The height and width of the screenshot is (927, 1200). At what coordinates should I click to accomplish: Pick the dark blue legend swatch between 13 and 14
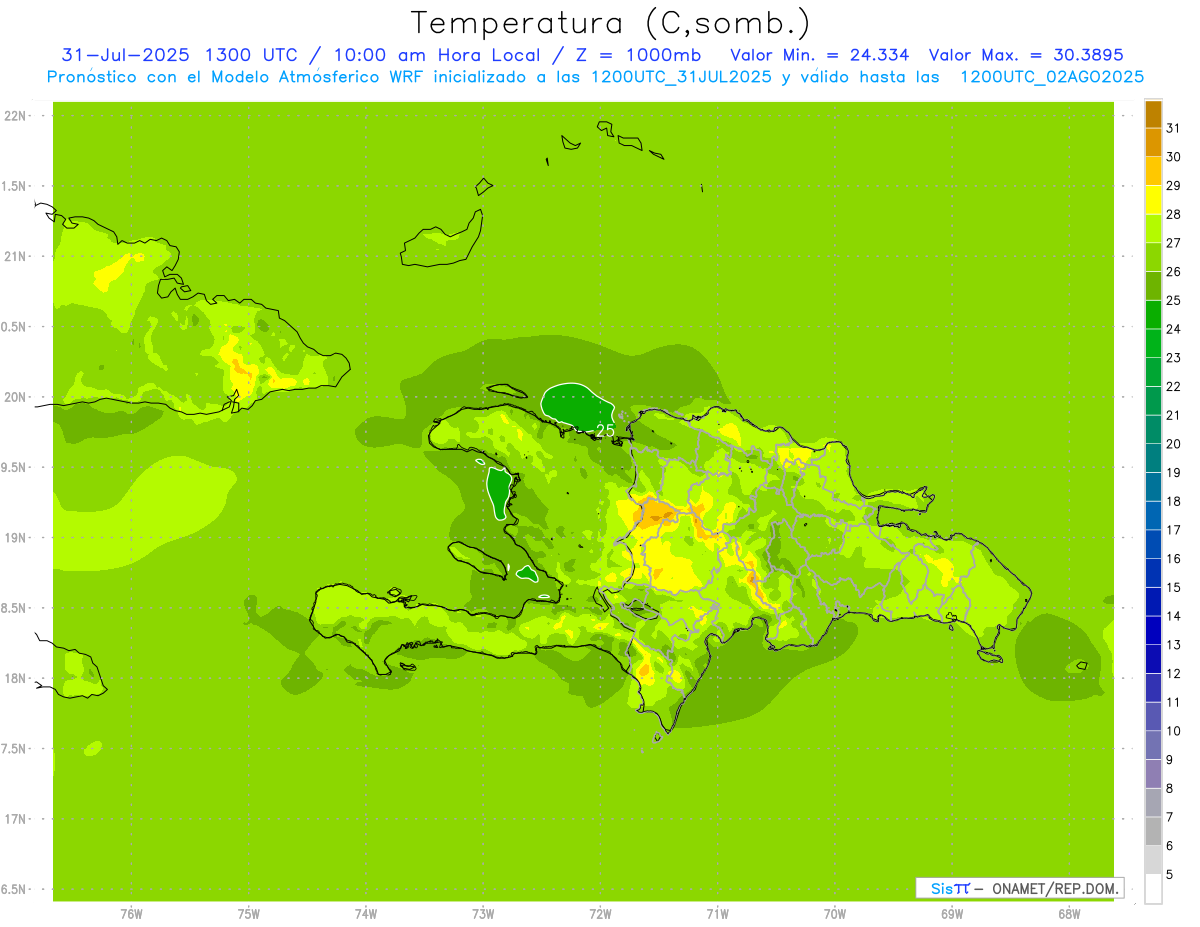click(x=1153, y=631)
